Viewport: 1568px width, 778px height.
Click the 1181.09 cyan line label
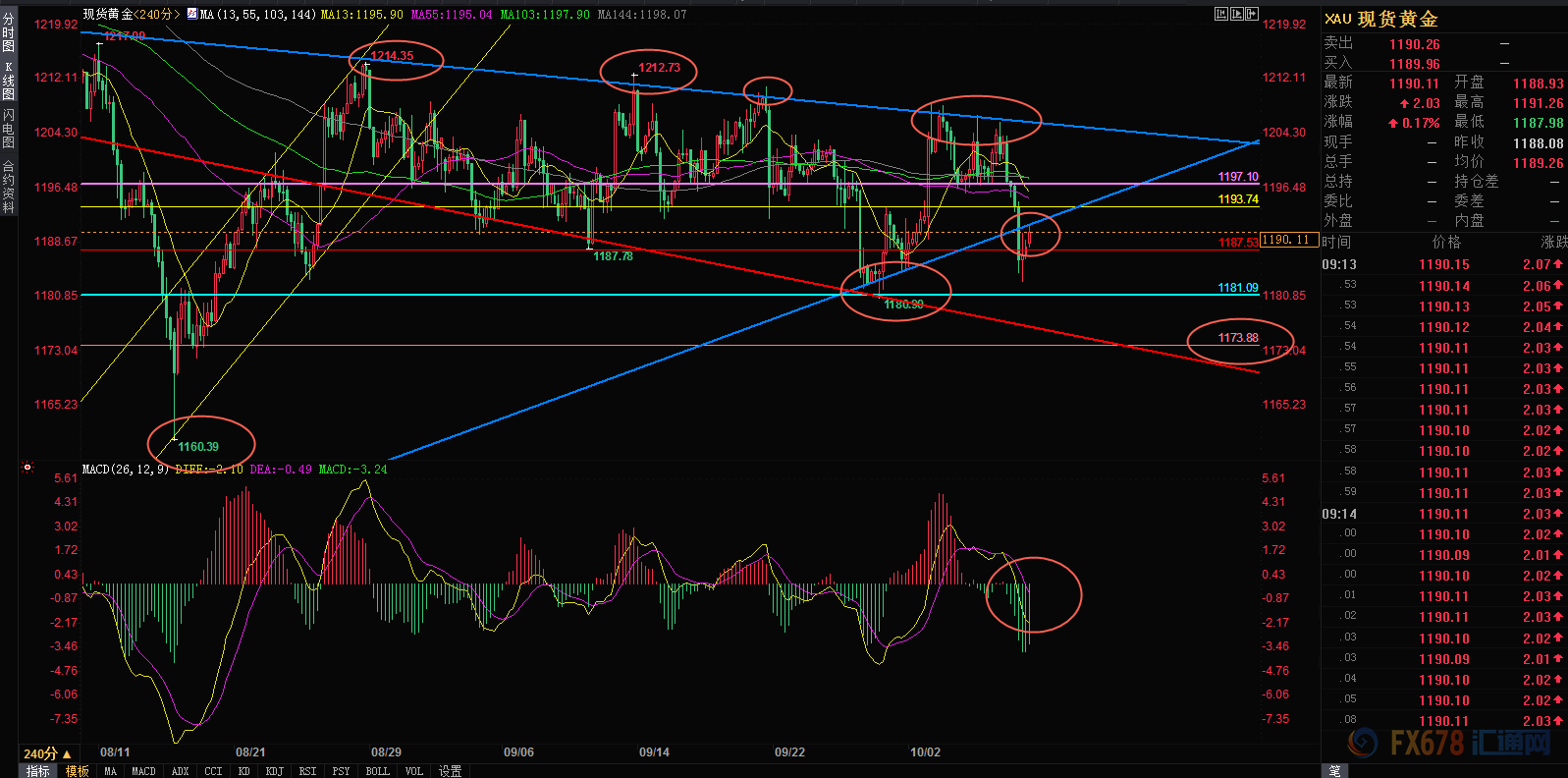coord(1238,288)
